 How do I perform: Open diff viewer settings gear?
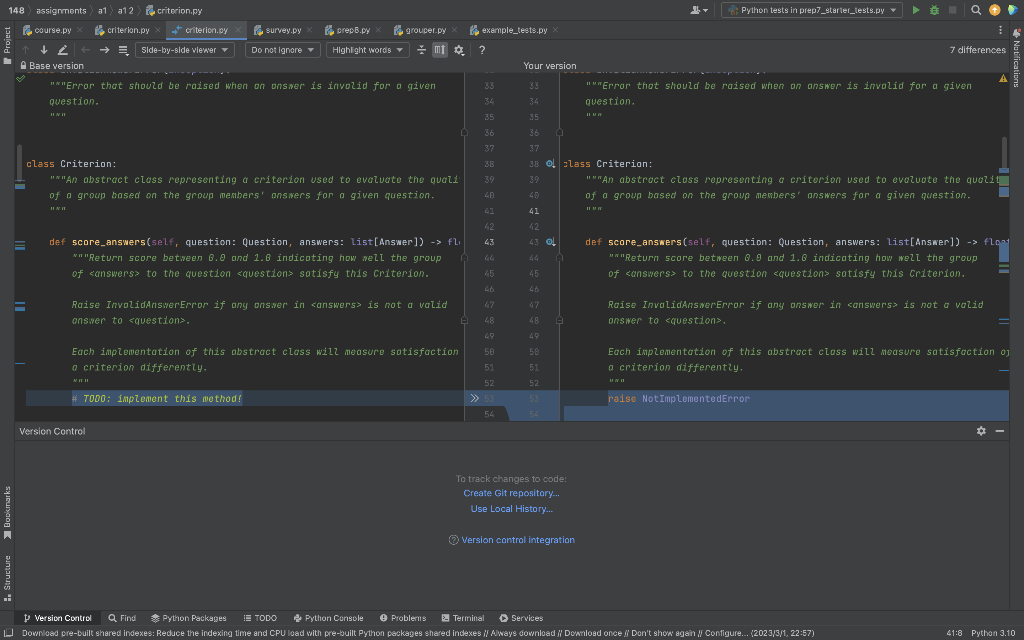pyautogui.click(x=459, y=50)
